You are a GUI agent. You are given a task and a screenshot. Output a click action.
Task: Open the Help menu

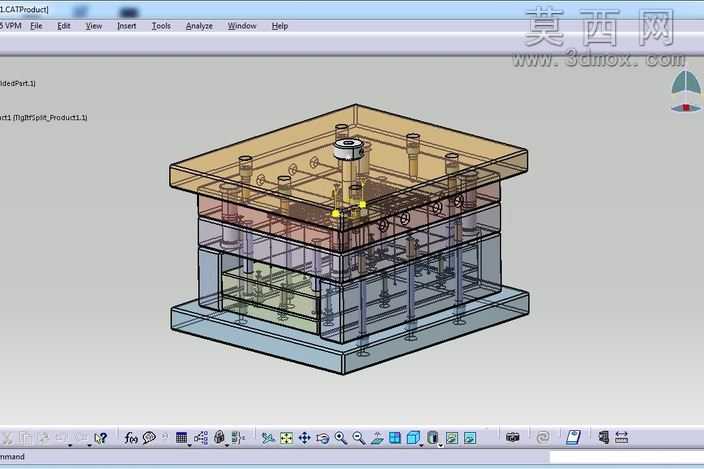click(280, 26)
